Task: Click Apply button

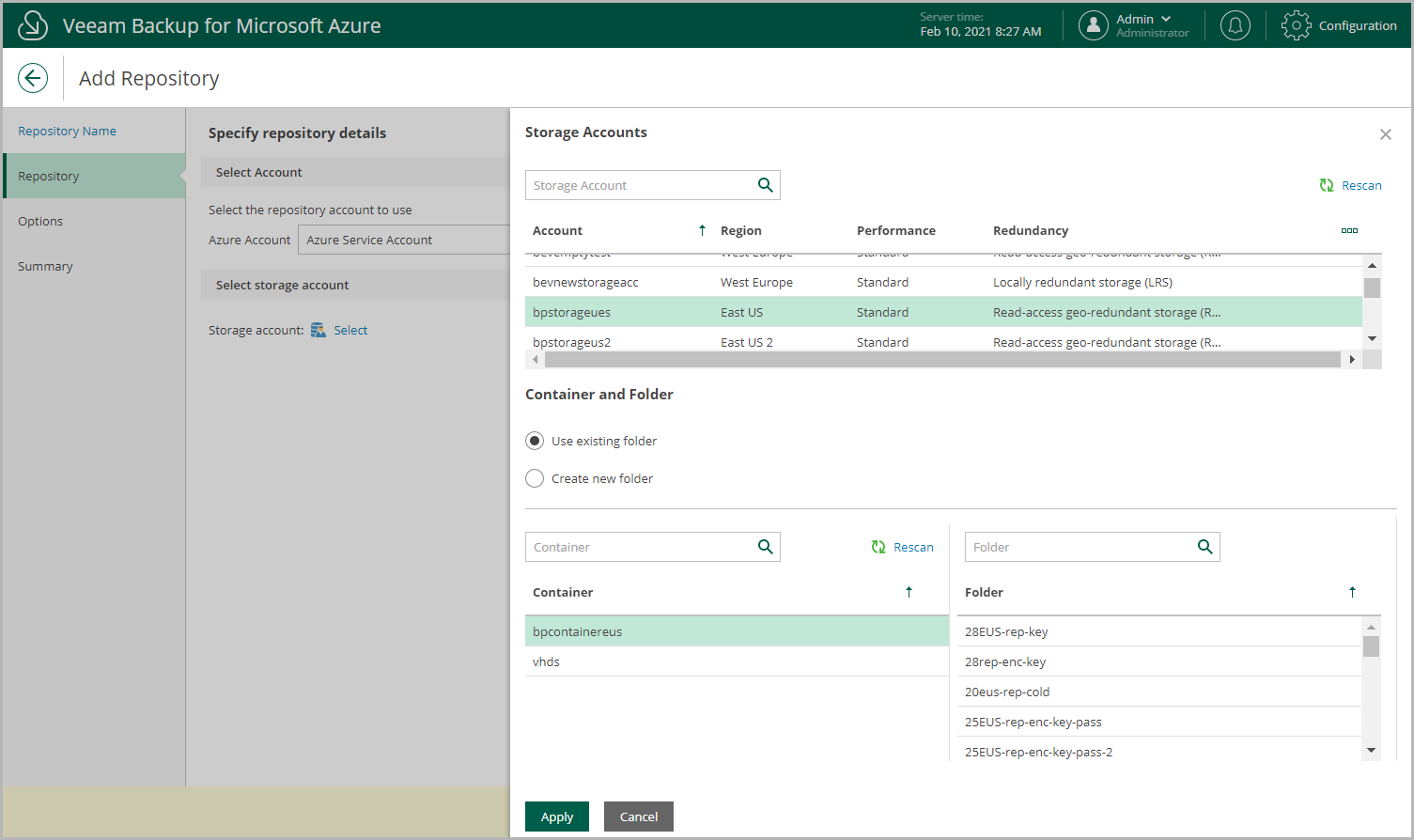Action: pyautogui.click(x=557, y=817)
